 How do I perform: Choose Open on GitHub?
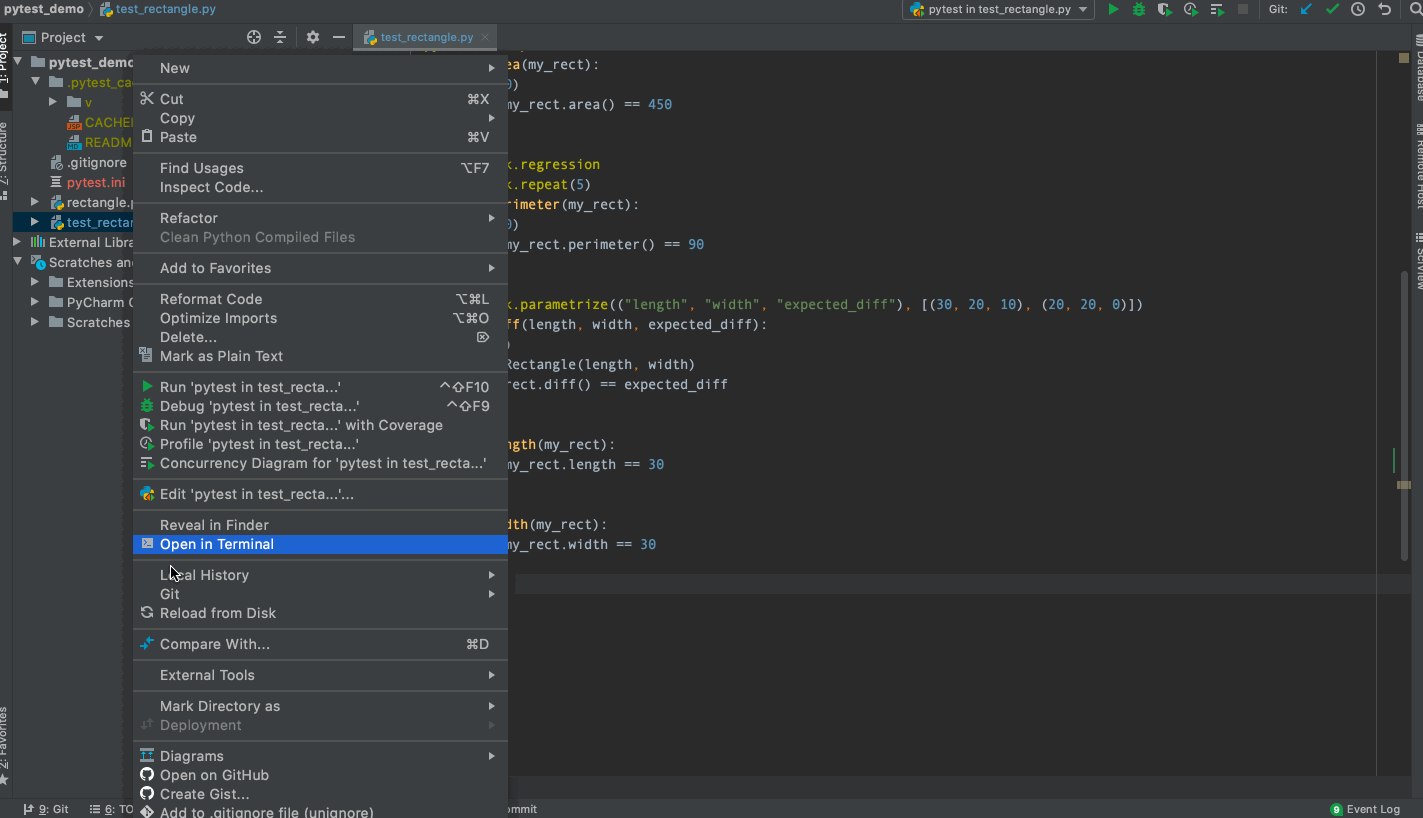click(x=320, y=775)
